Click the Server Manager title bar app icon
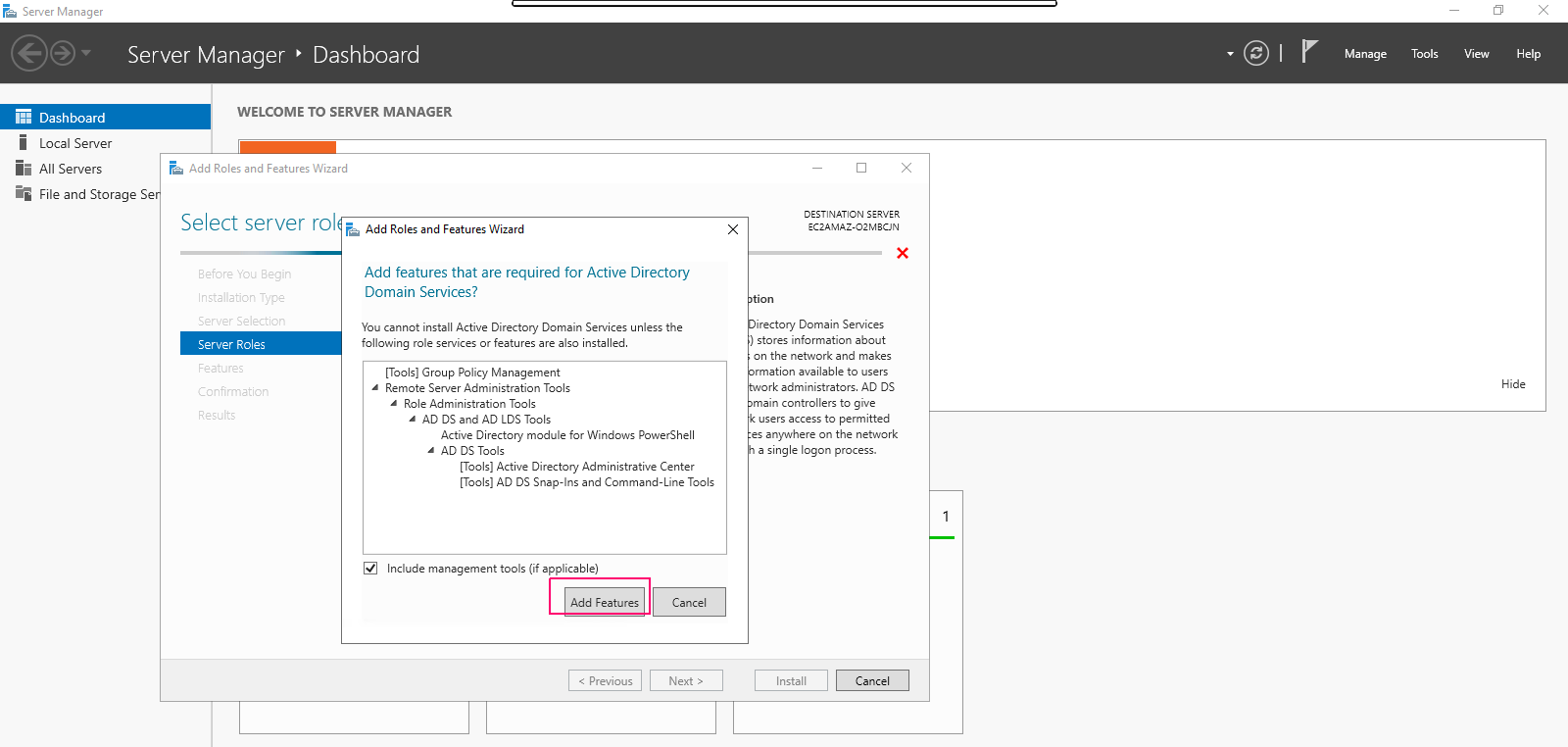This screenshot has height=747, width=1568. (x=10, y=11)
